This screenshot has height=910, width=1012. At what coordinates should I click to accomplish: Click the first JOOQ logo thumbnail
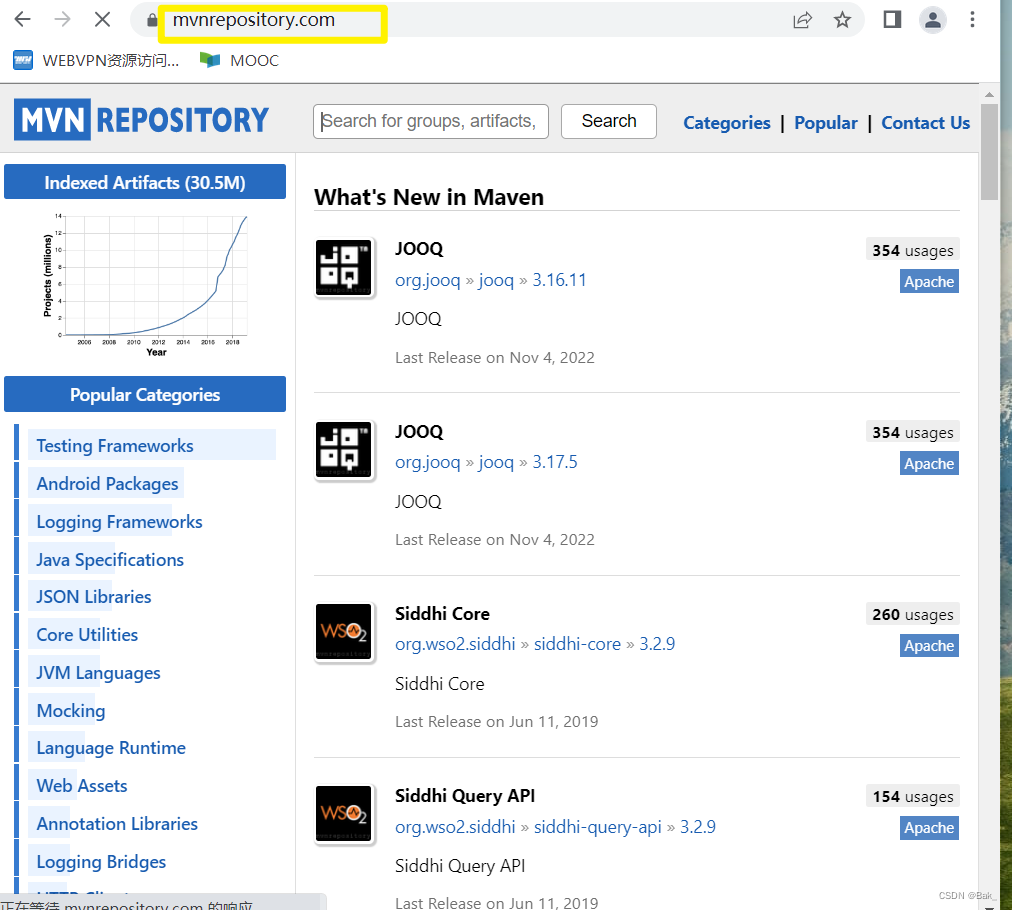[344, 267]
